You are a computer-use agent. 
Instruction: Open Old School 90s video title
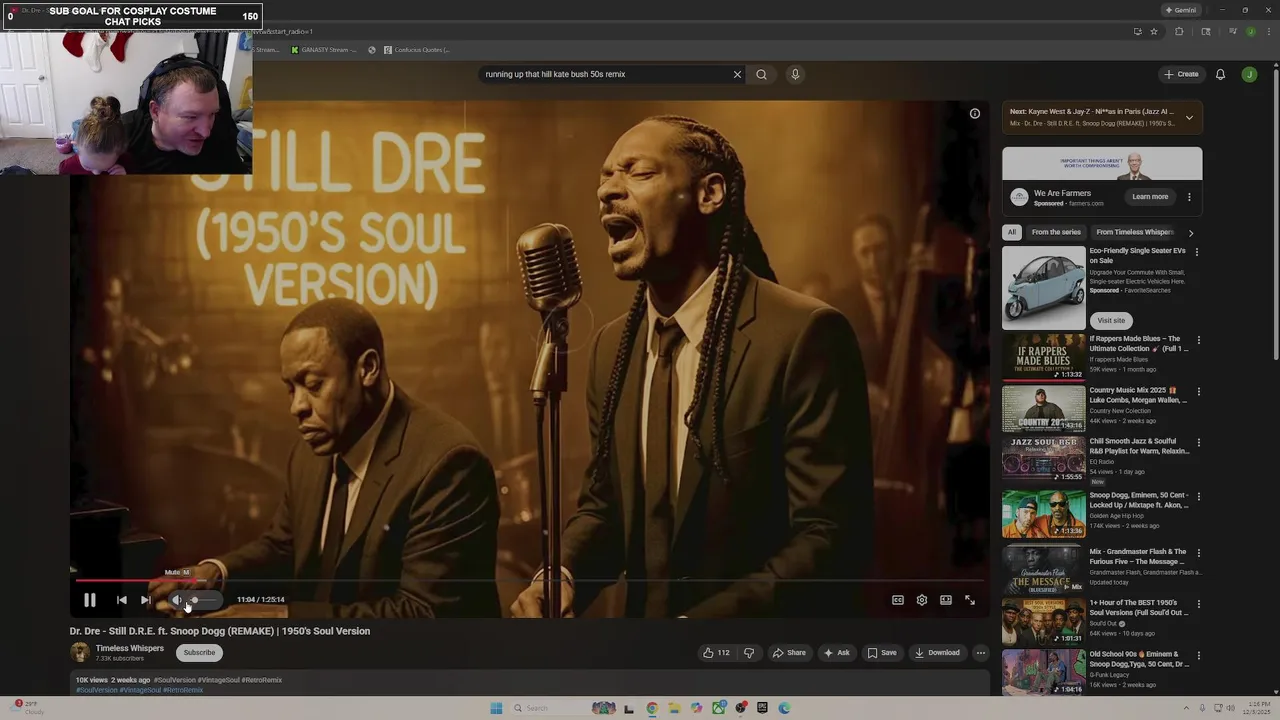[x=1138, y=659]
